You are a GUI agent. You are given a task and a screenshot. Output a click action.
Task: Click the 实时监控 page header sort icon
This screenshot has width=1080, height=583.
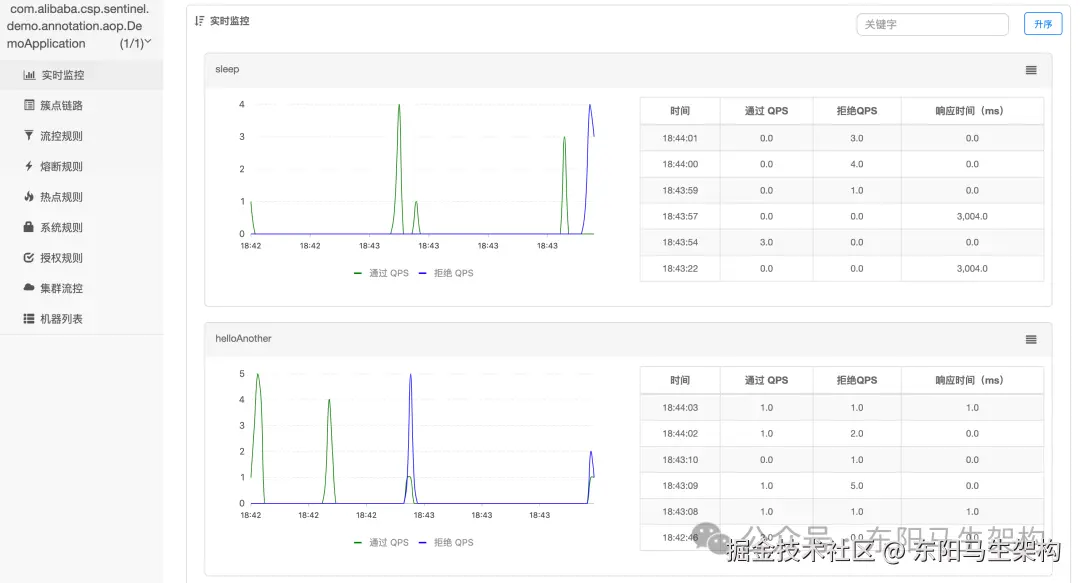(200, 21)
